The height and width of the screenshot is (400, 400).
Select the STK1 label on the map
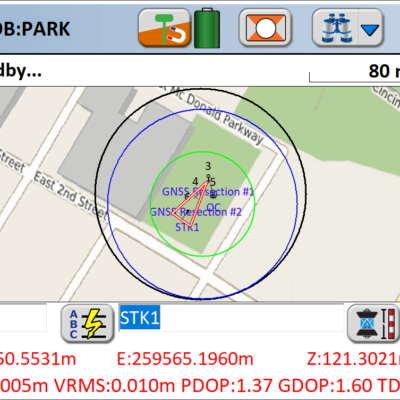[x=187, y=227]
